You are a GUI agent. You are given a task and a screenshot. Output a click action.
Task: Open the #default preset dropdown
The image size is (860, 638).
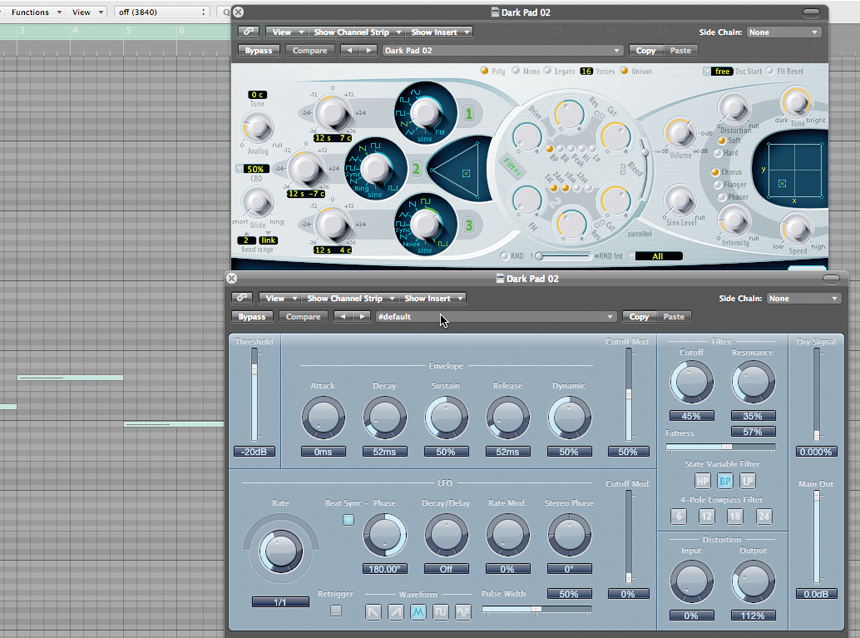pyautogui.click(x=496, y=317)
